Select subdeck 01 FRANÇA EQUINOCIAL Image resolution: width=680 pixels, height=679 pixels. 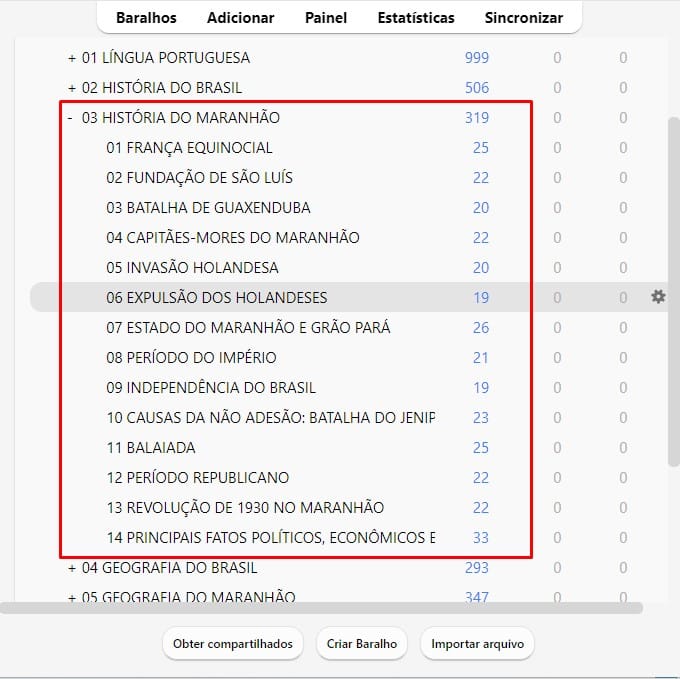[x=189, y=147]
